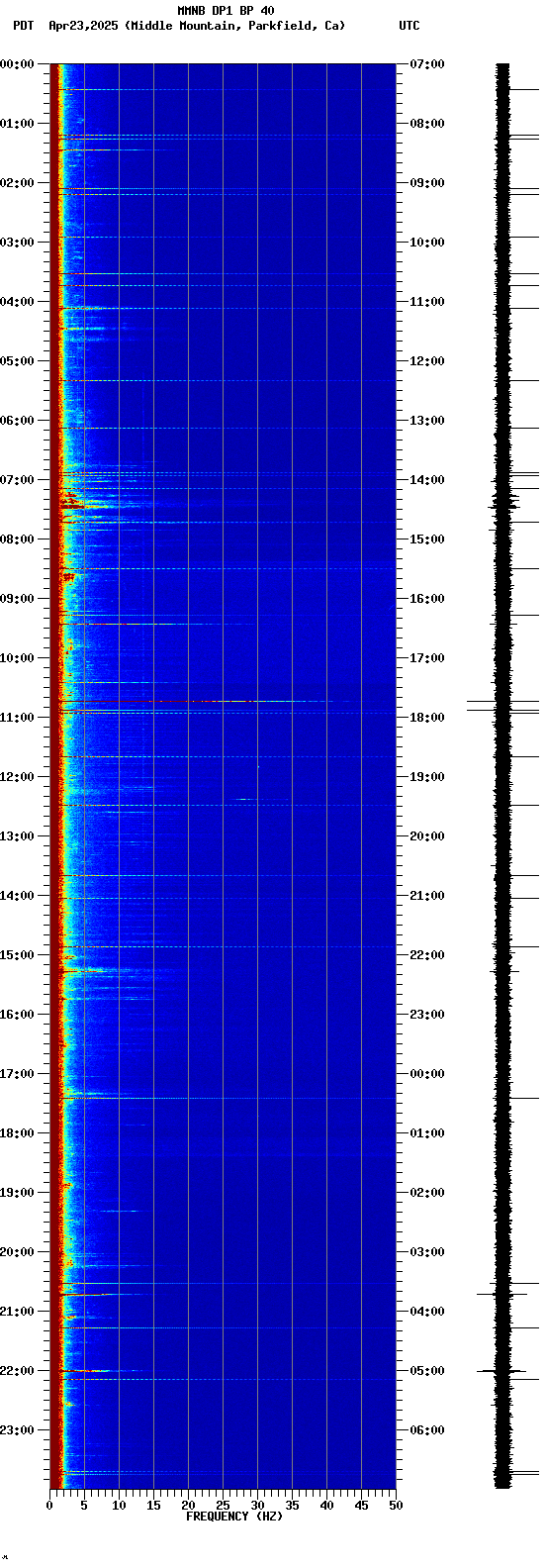Click the UTC time label "18:00"
Viewport: 546px width, 1568px height.
tap(427, 718)
